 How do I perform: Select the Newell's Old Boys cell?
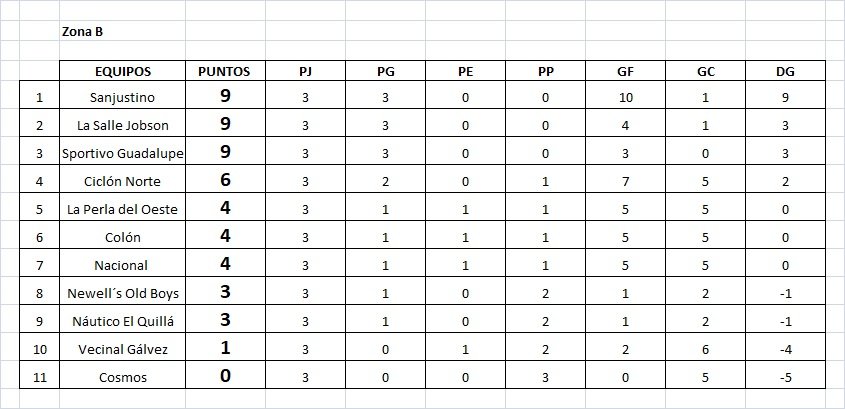[x=122, y=293]
